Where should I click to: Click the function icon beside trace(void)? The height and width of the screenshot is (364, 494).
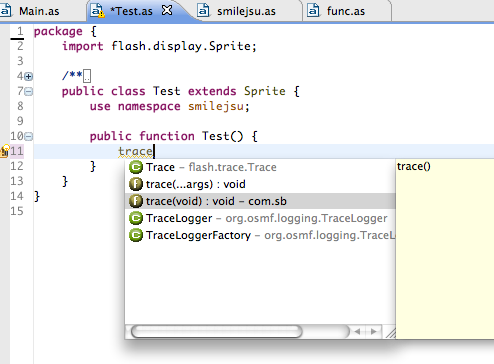[x=136, y=201]
